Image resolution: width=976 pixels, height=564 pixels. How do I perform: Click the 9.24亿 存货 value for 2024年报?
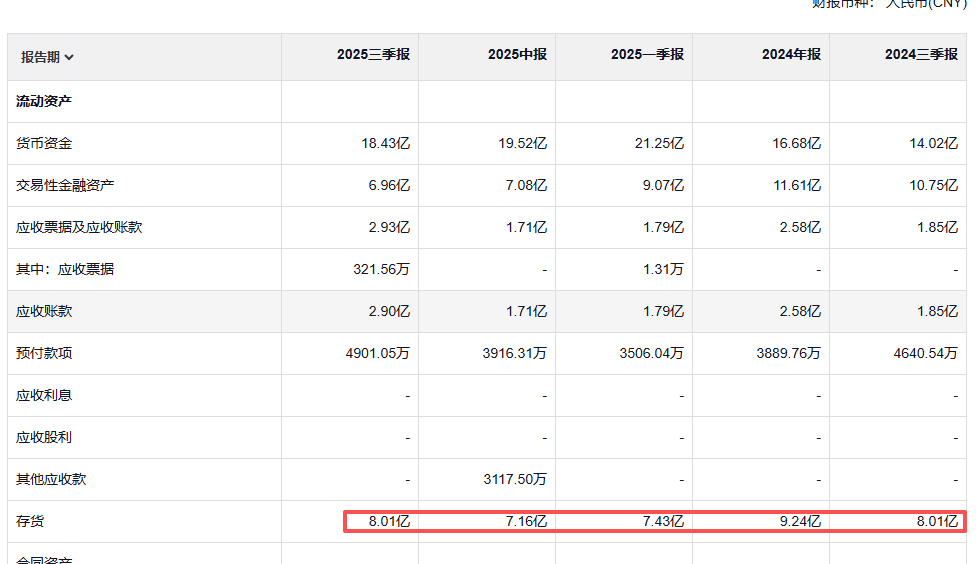[797, 521]
